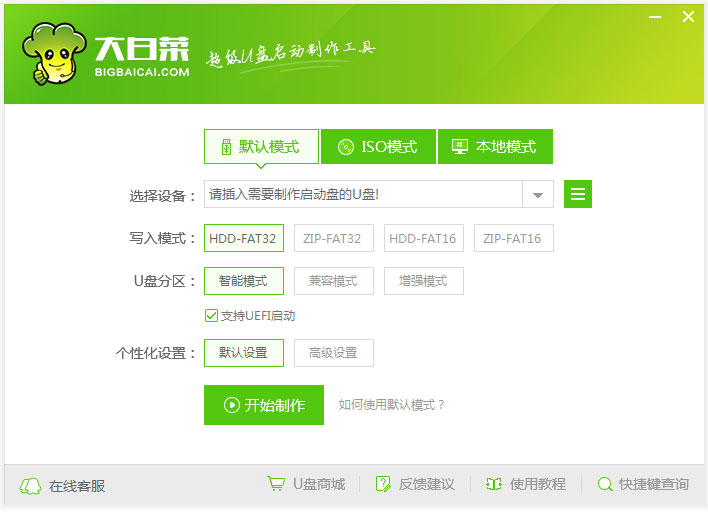Open 反馈建议 feedback icon
Viewport: 708px width, 512px height.
[x=382, y=484]
